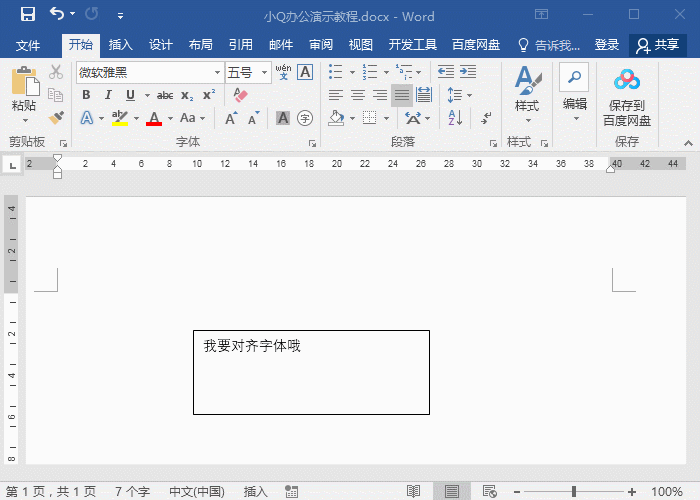The image size is (700, 500).
Task: Toggle Bold formatting
Action: pos(86,95)
